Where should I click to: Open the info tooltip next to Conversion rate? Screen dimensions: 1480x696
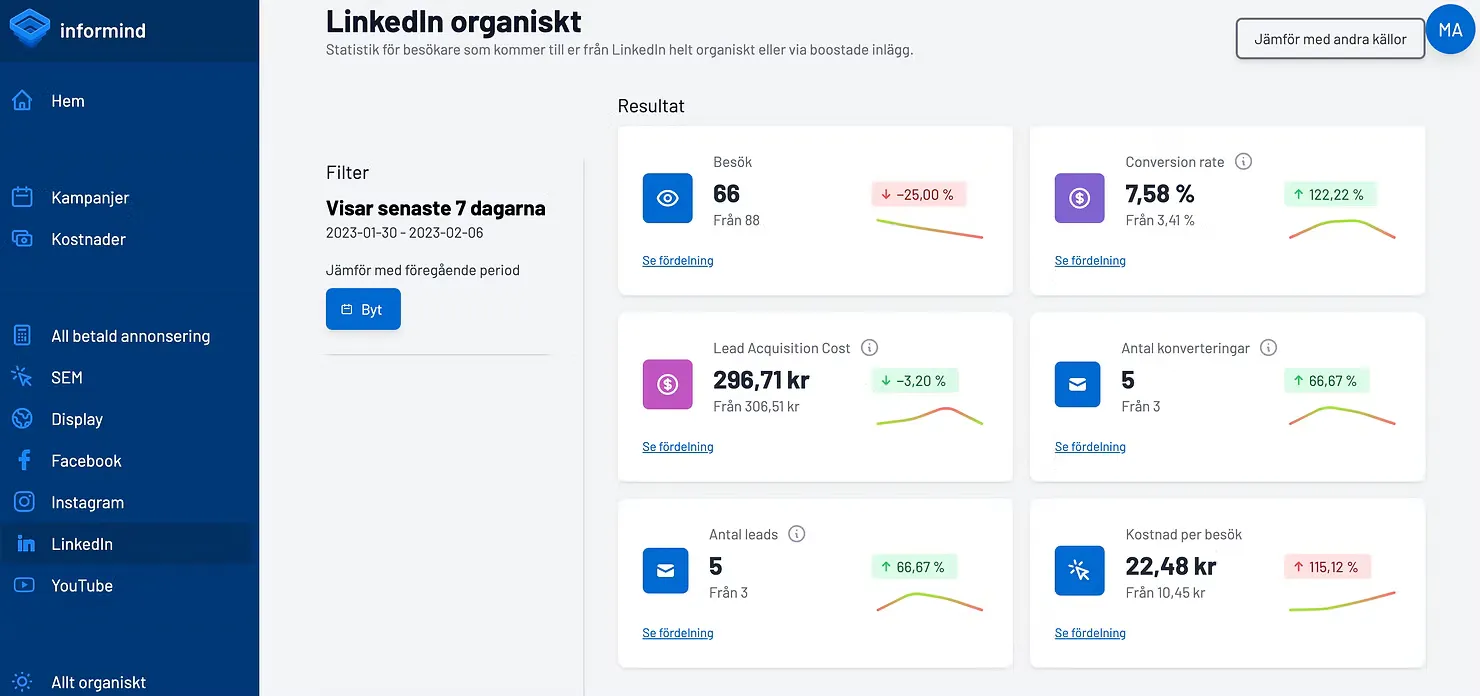pos(1243,161)
